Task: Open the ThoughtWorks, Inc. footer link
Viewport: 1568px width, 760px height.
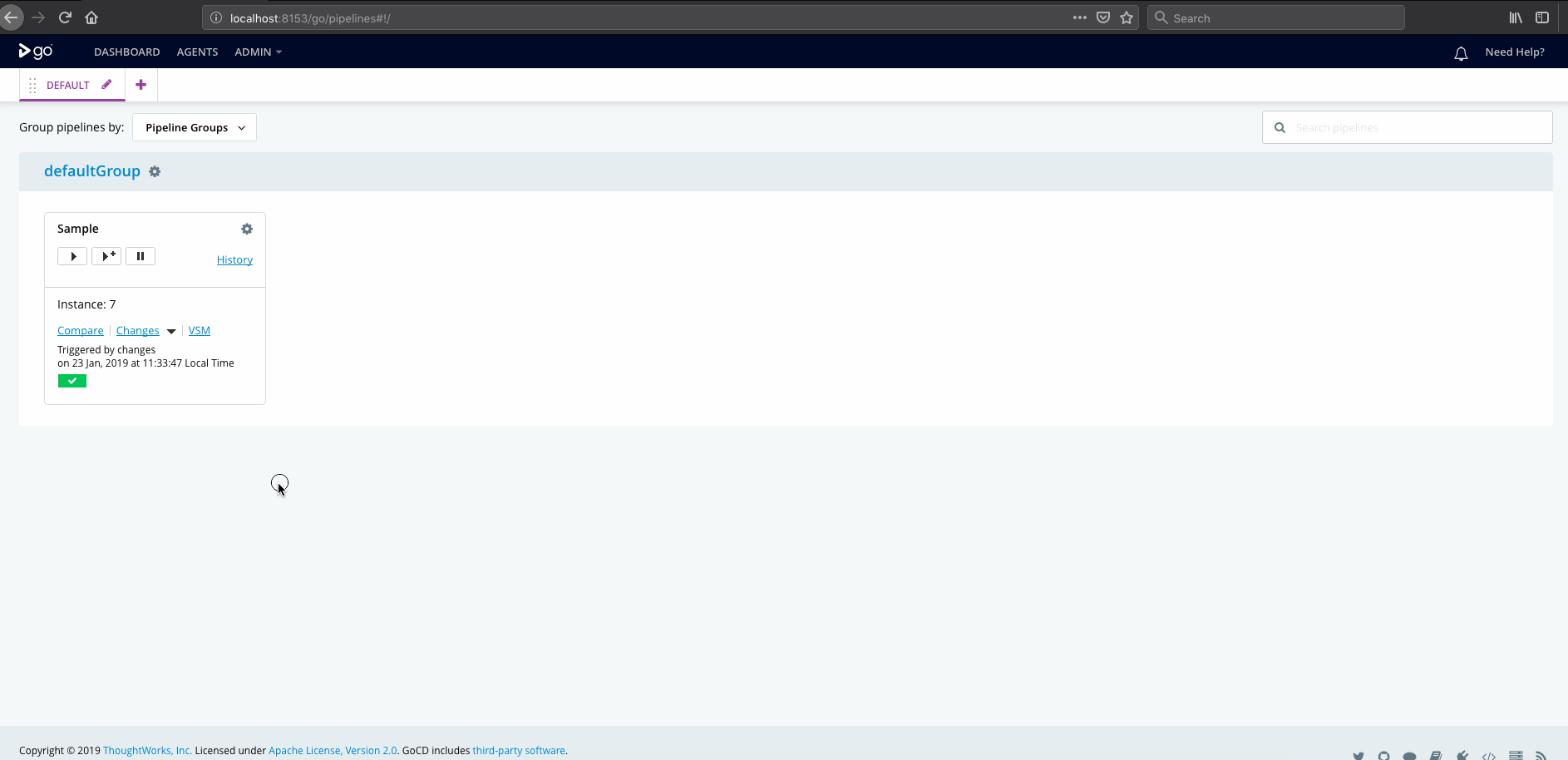Action: pos(147,750)
